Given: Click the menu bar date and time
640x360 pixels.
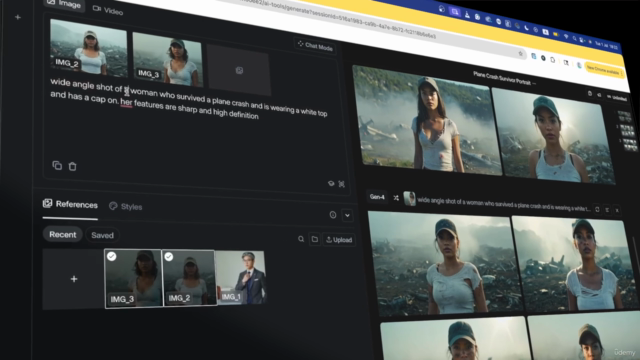Looking at the screenshot, I should coord(606,45).
